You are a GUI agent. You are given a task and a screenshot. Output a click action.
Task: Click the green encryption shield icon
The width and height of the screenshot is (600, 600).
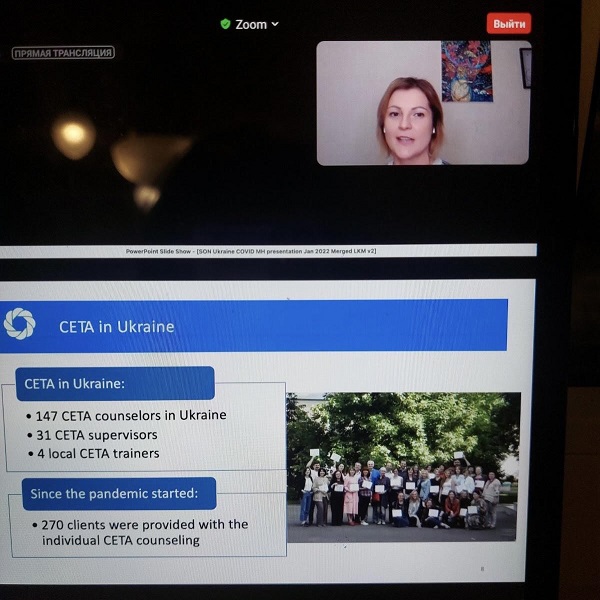pyautogui.click(x=225, y=24)
